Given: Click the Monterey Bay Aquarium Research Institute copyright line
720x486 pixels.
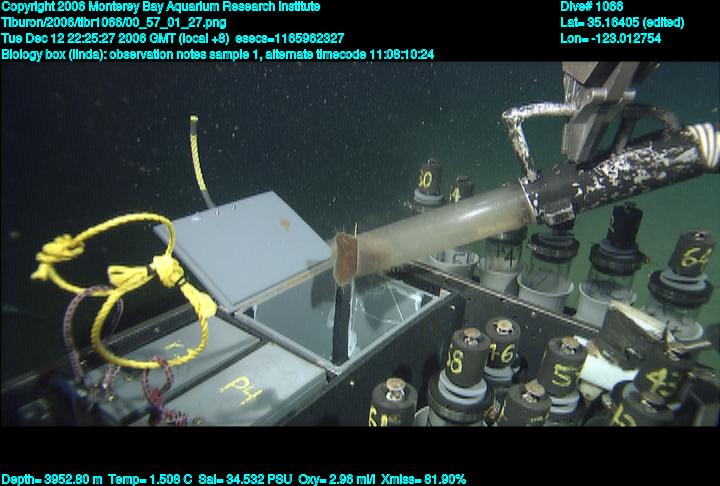Looking at the screenshot, I should point(161,7).
